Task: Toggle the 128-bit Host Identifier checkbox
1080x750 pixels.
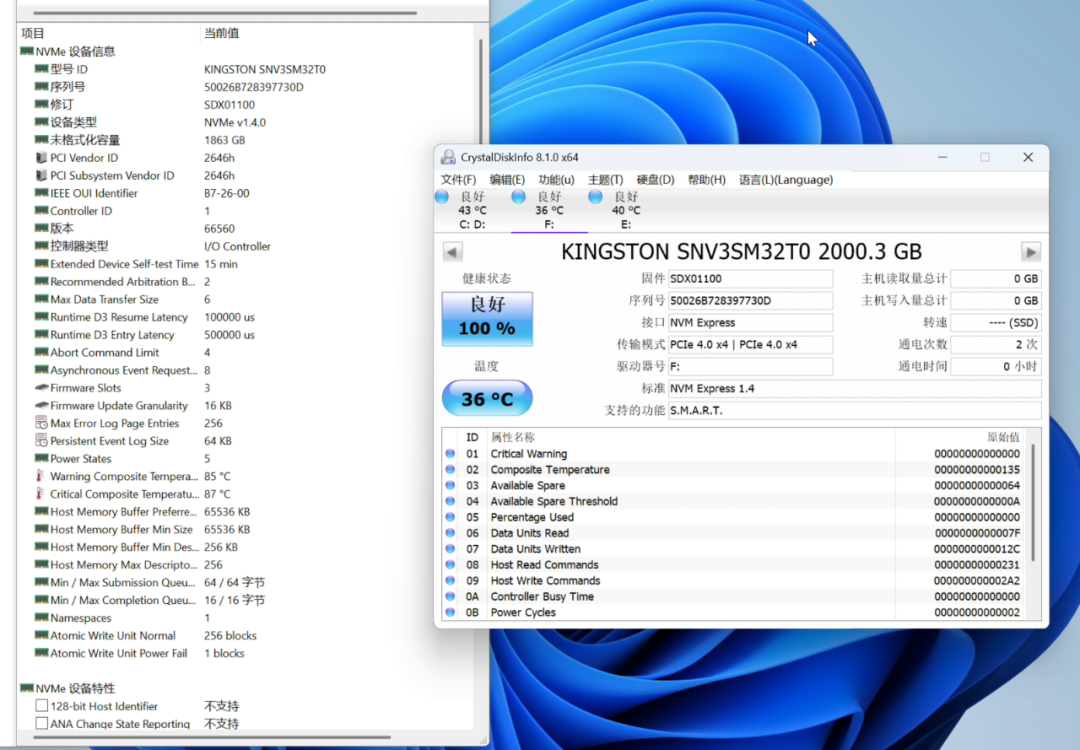Action: [x=42, y=706]
